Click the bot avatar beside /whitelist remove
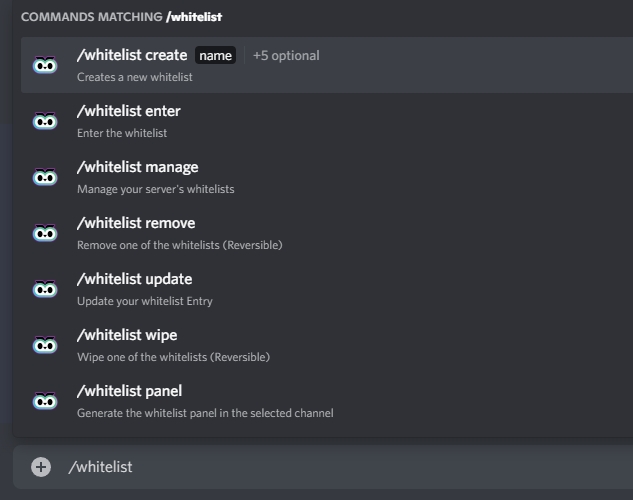Viewport: 633px width, 500px height. pyautogui.click(x=45, y=234)
